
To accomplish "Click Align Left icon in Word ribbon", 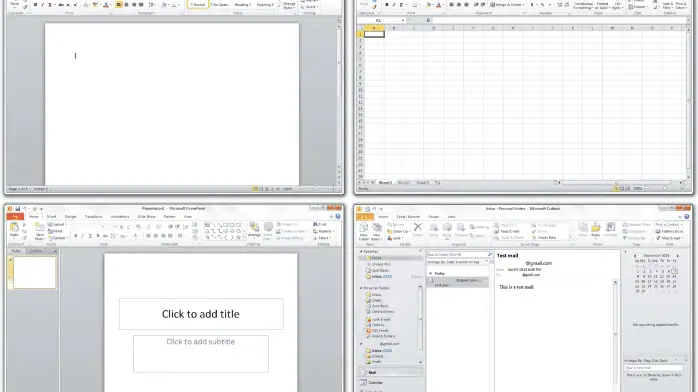I will (x=119, y=4).
